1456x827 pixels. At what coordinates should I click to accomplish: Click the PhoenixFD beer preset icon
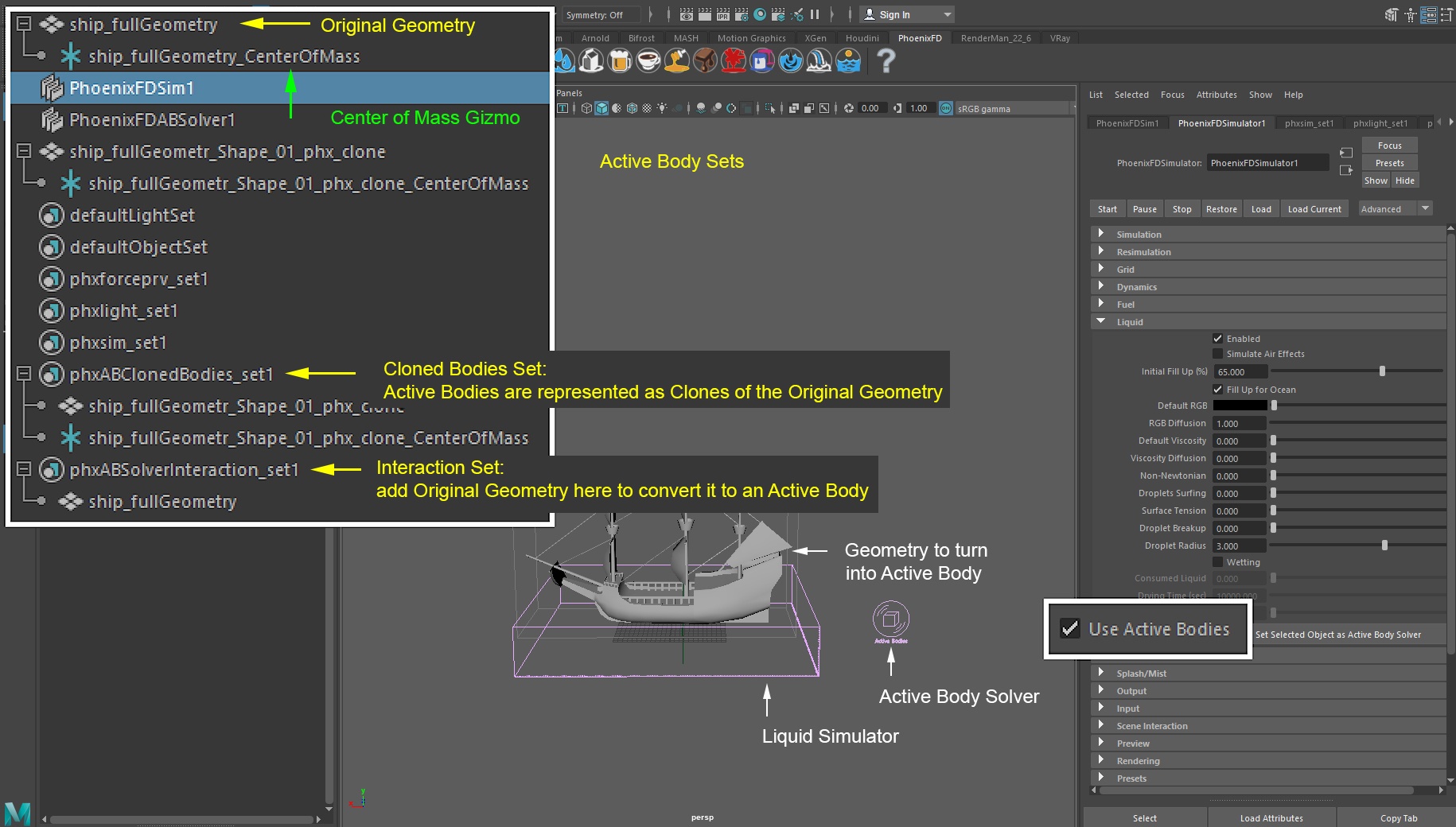(x=619, y=60)
